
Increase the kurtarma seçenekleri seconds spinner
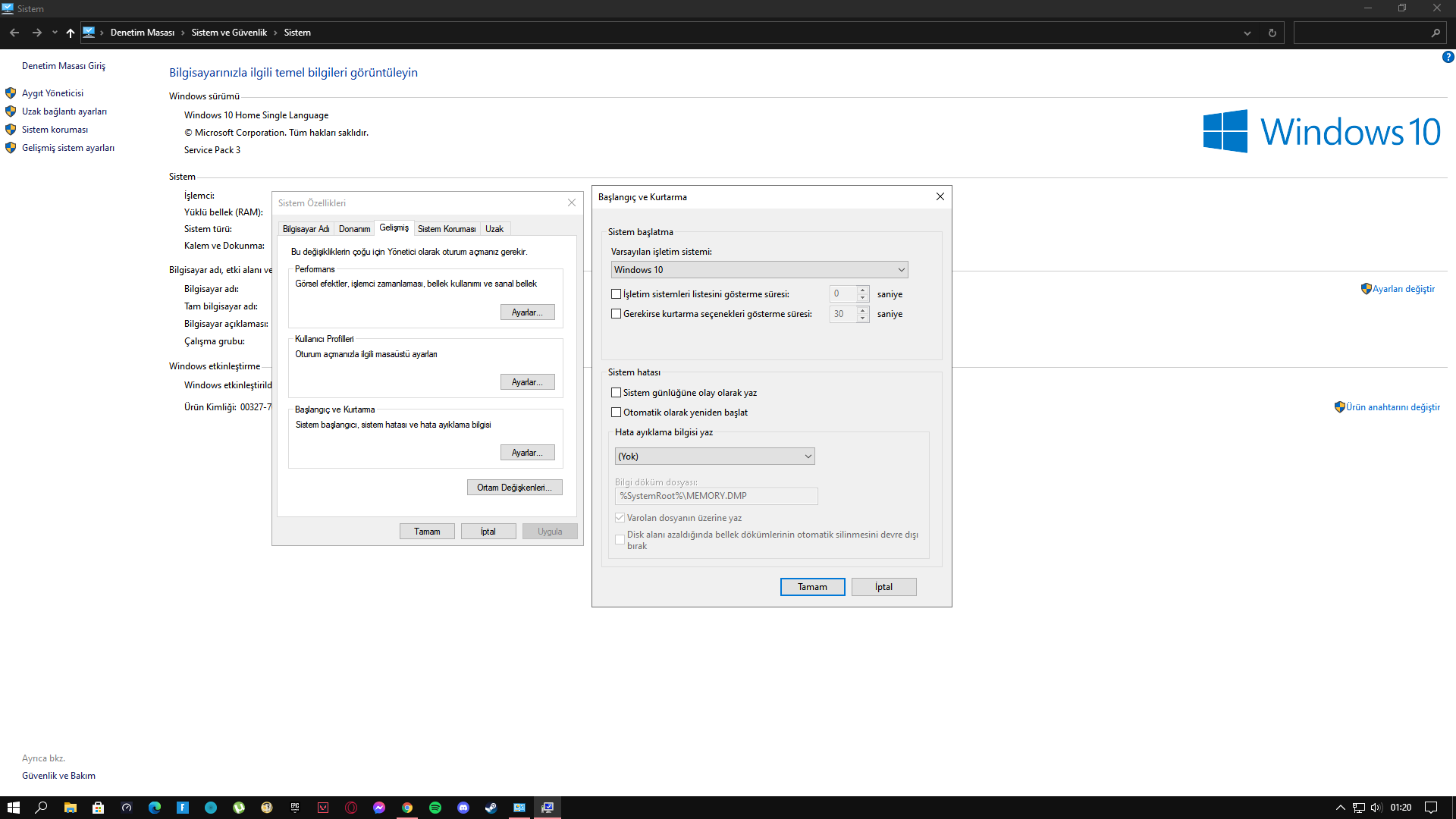[x=863, y=309]
